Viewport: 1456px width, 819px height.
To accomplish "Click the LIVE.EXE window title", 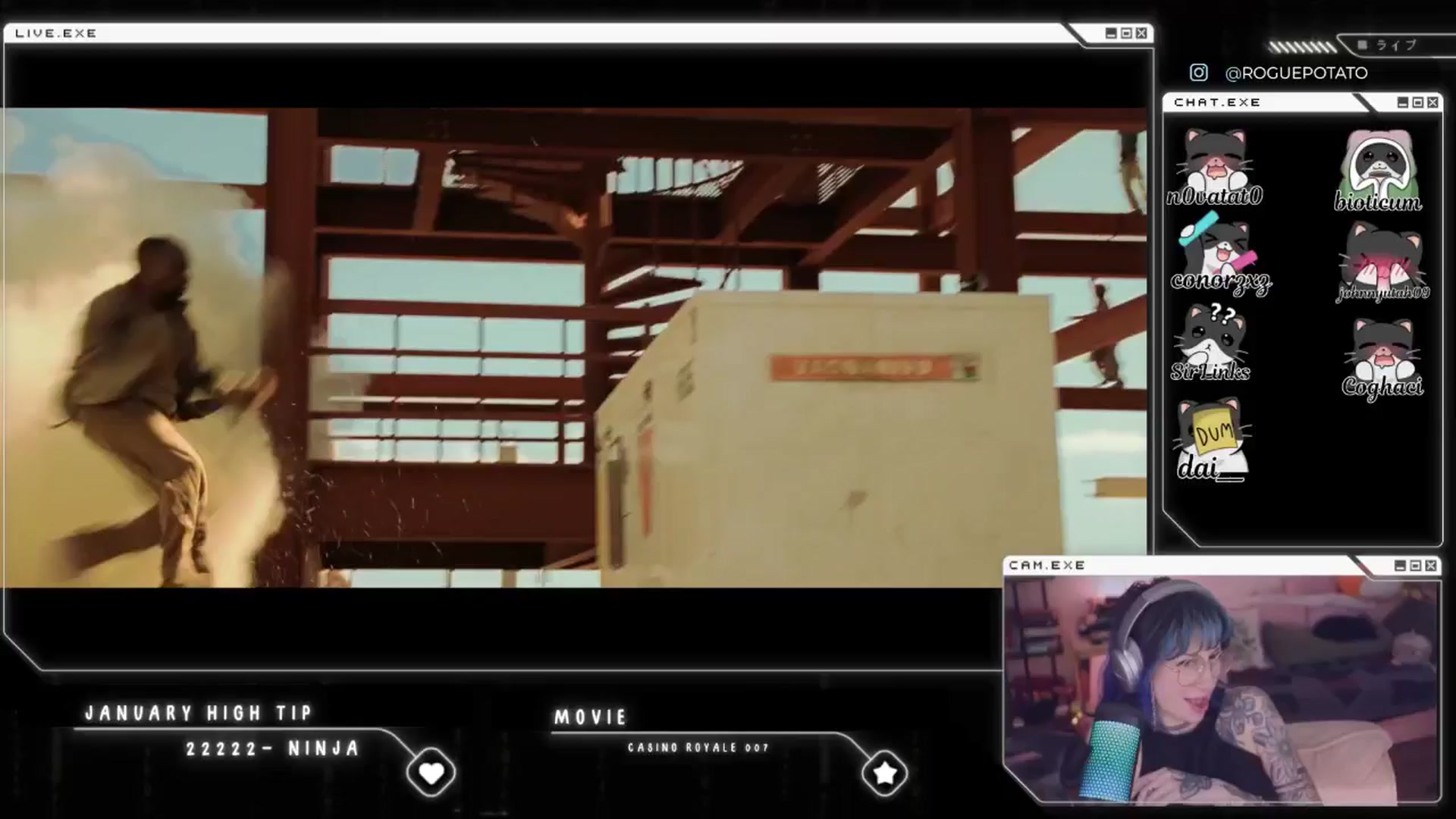I will coord(56,33).
